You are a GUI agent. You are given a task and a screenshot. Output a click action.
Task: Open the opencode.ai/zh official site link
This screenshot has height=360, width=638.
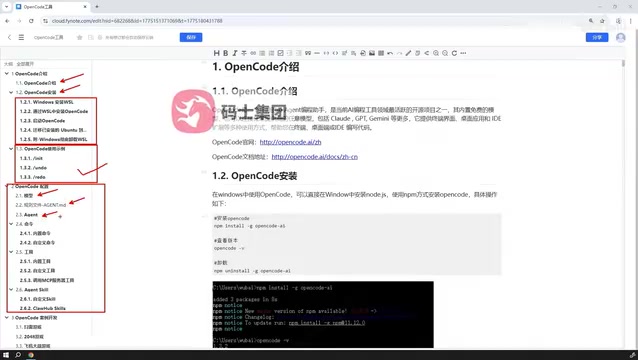[x=291, y=142]
